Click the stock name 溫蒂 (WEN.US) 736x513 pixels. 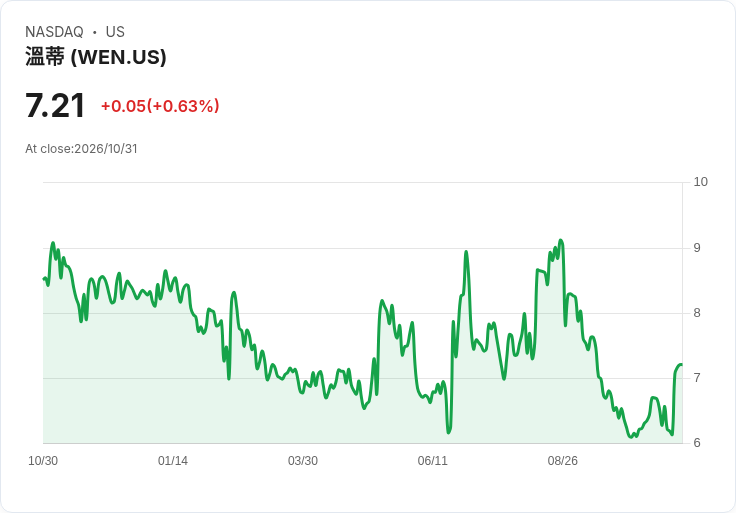point(96,57)
